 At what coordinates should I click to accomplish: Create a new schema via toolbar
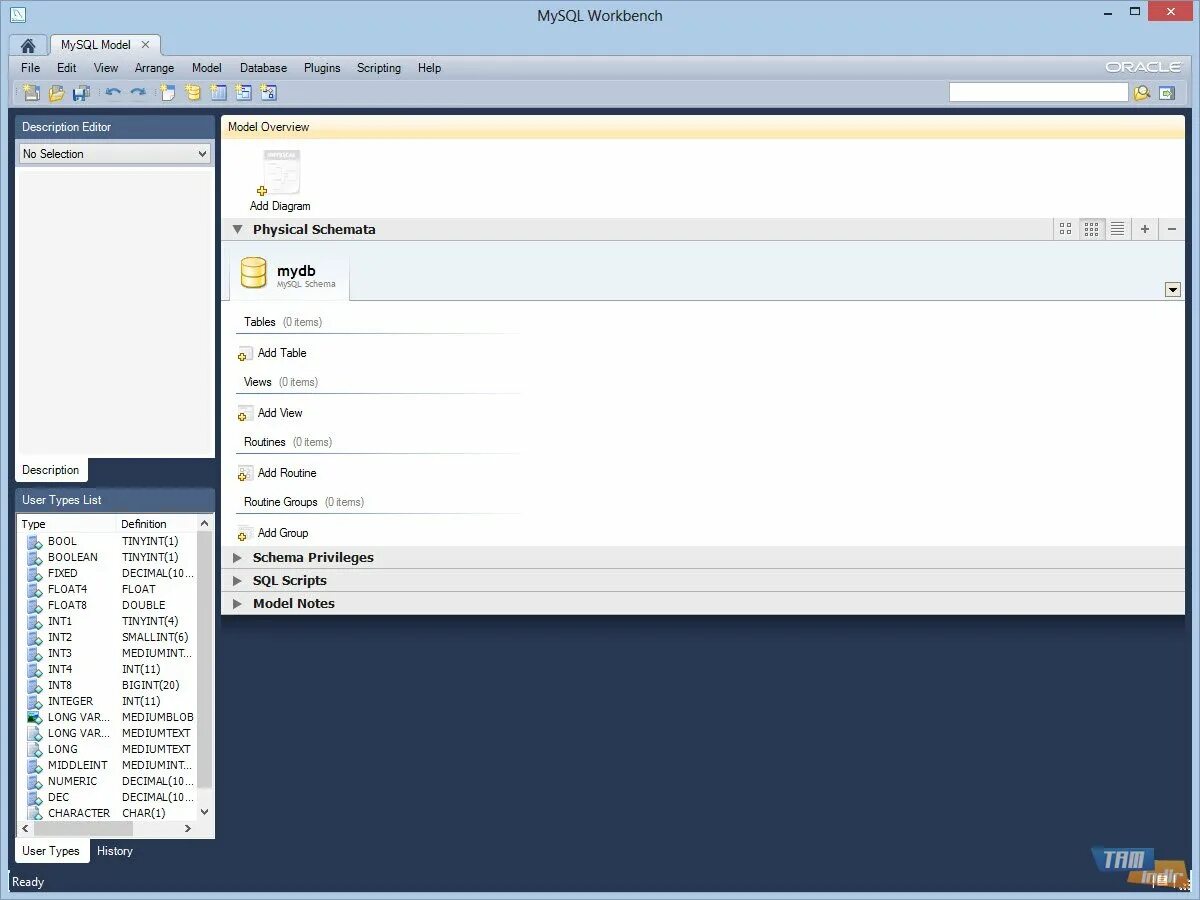coord(192,93)
